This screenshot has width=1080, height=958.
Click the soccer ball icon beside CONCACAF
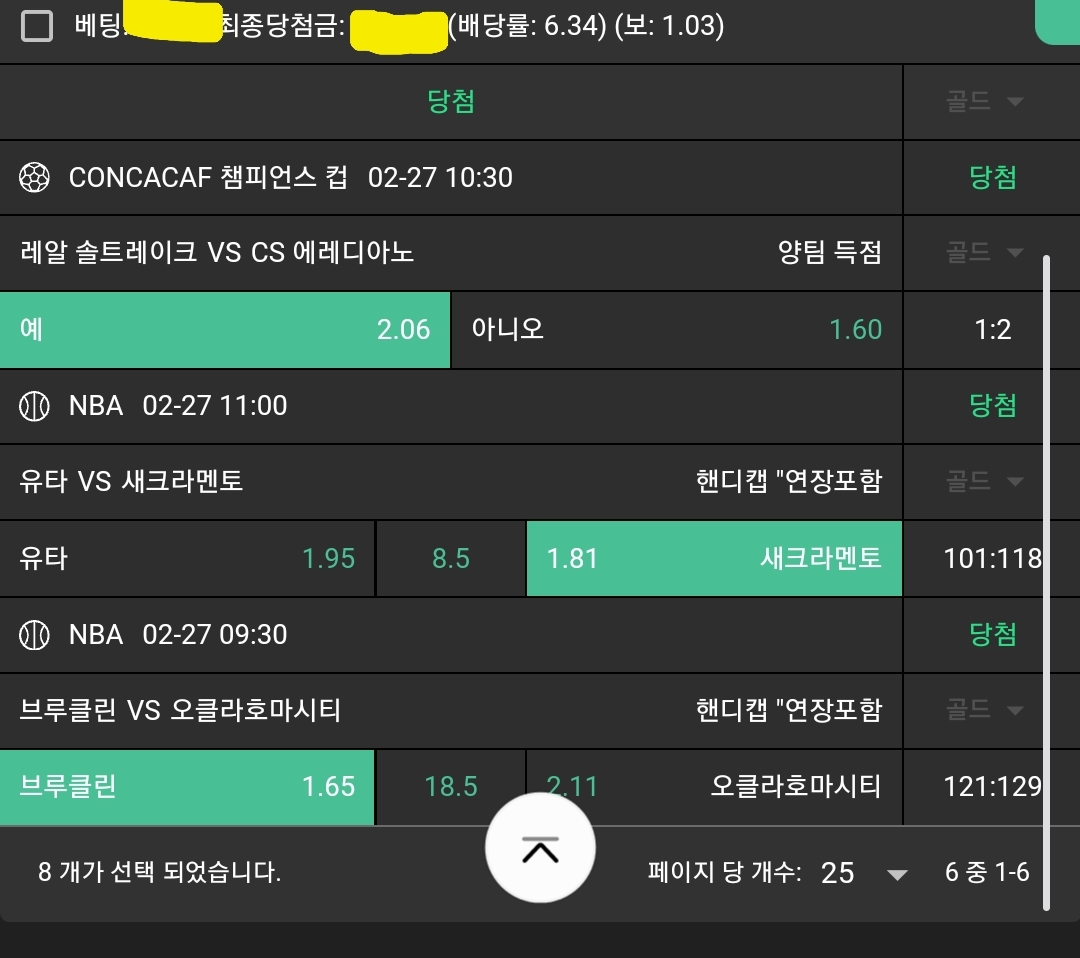(34, 178)
